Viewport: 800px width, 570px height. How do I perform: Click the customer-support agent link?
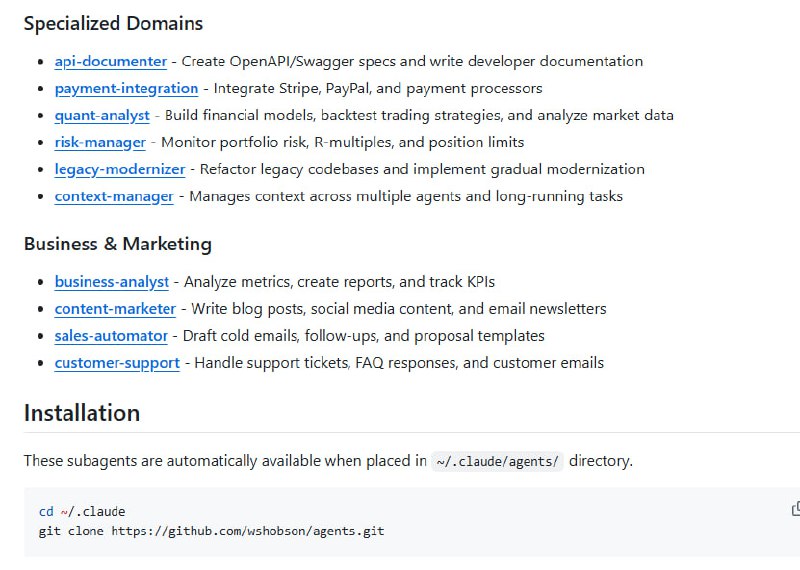117,363
